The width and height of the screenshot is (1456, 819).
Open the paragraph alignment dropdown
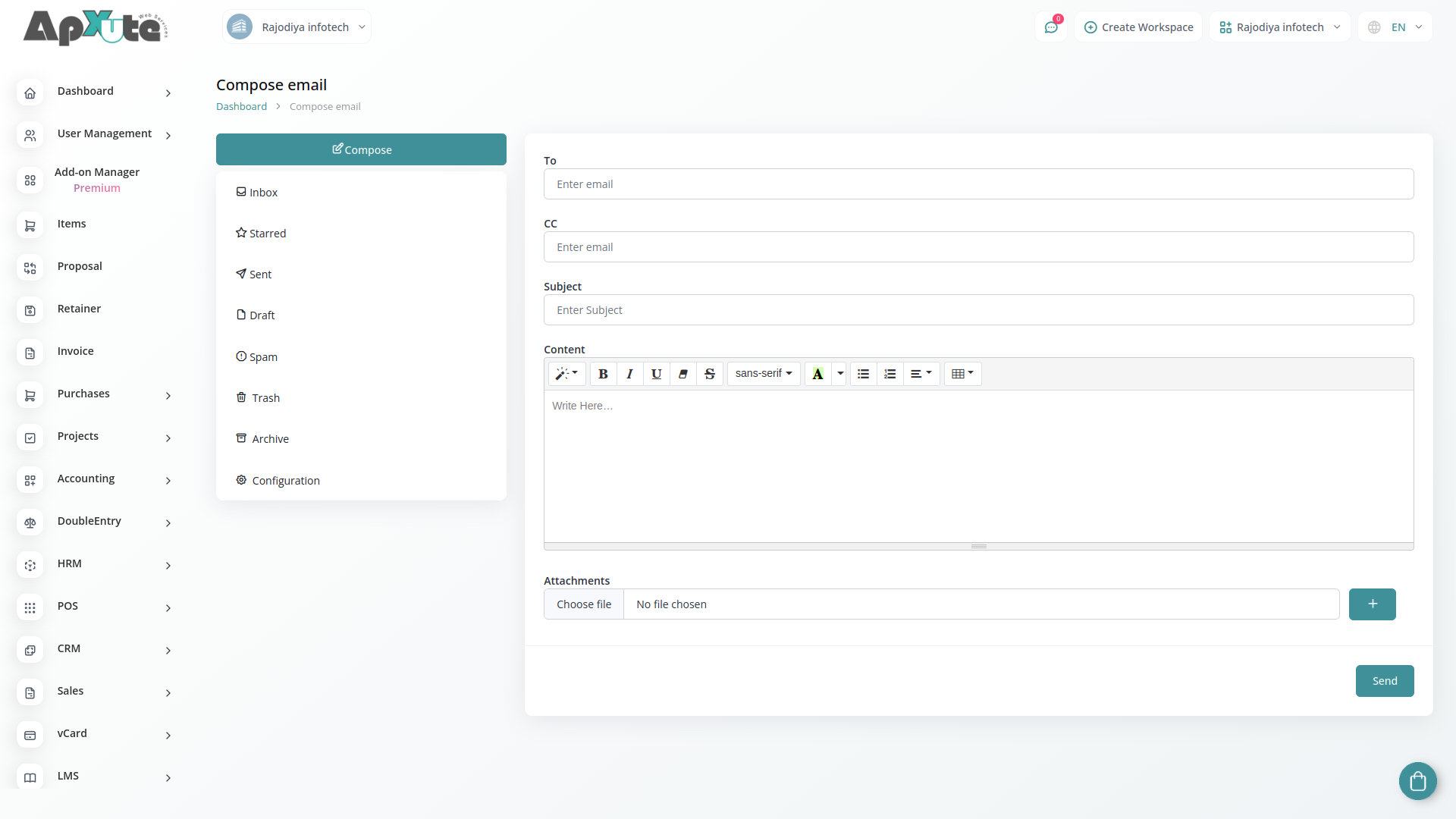point(921,374)
